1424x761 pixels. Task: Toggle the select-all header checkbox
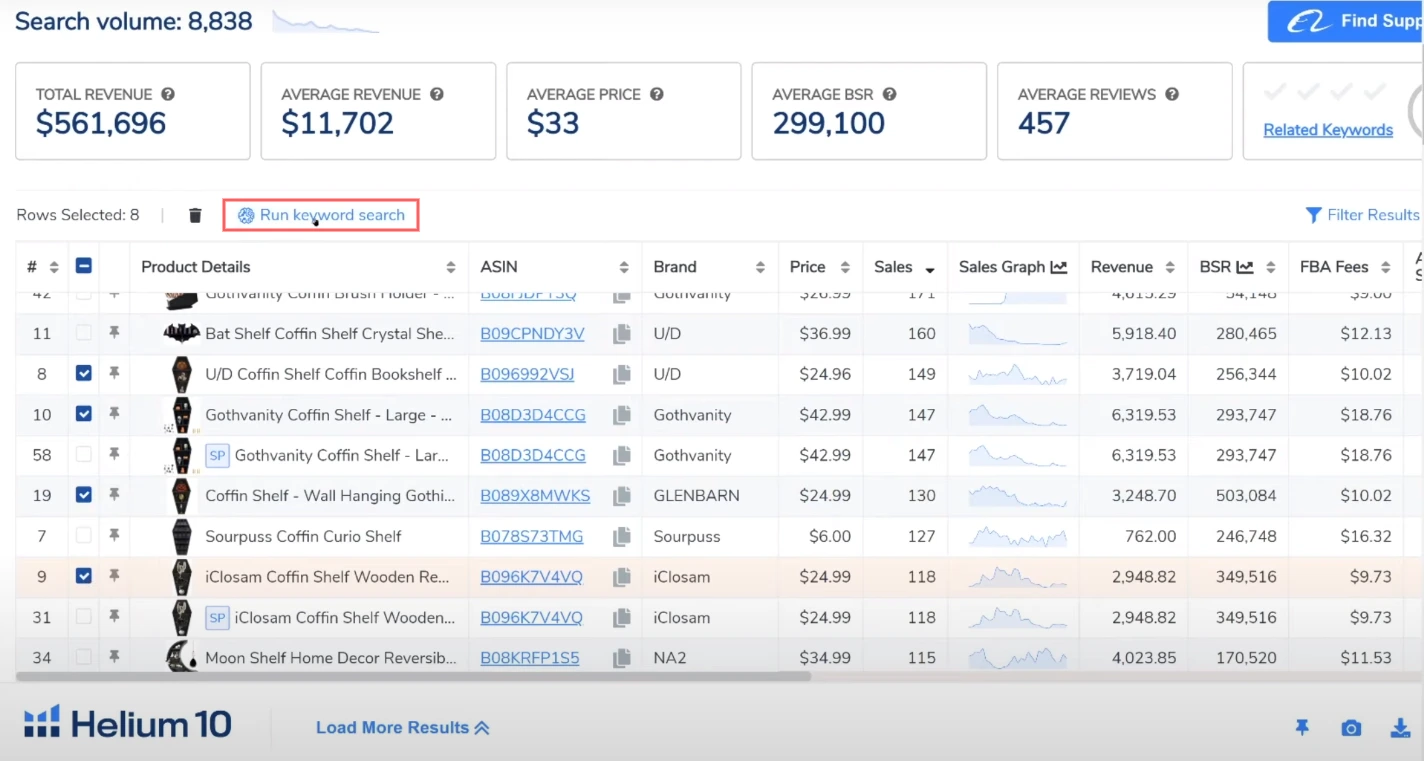click(84, 267)
